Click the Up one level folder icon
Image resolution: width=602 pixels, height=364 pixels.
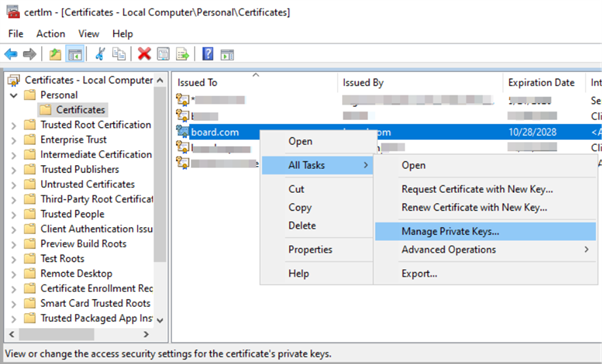coord(55,54)
